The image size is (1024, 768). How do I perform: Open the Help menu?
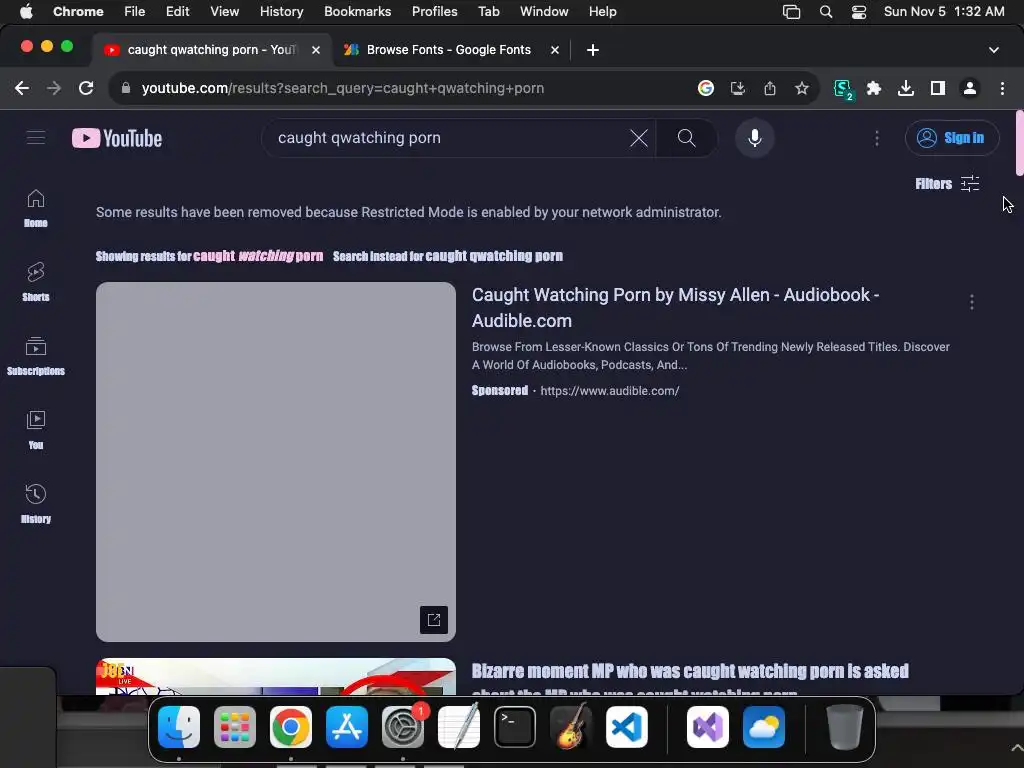602,11
